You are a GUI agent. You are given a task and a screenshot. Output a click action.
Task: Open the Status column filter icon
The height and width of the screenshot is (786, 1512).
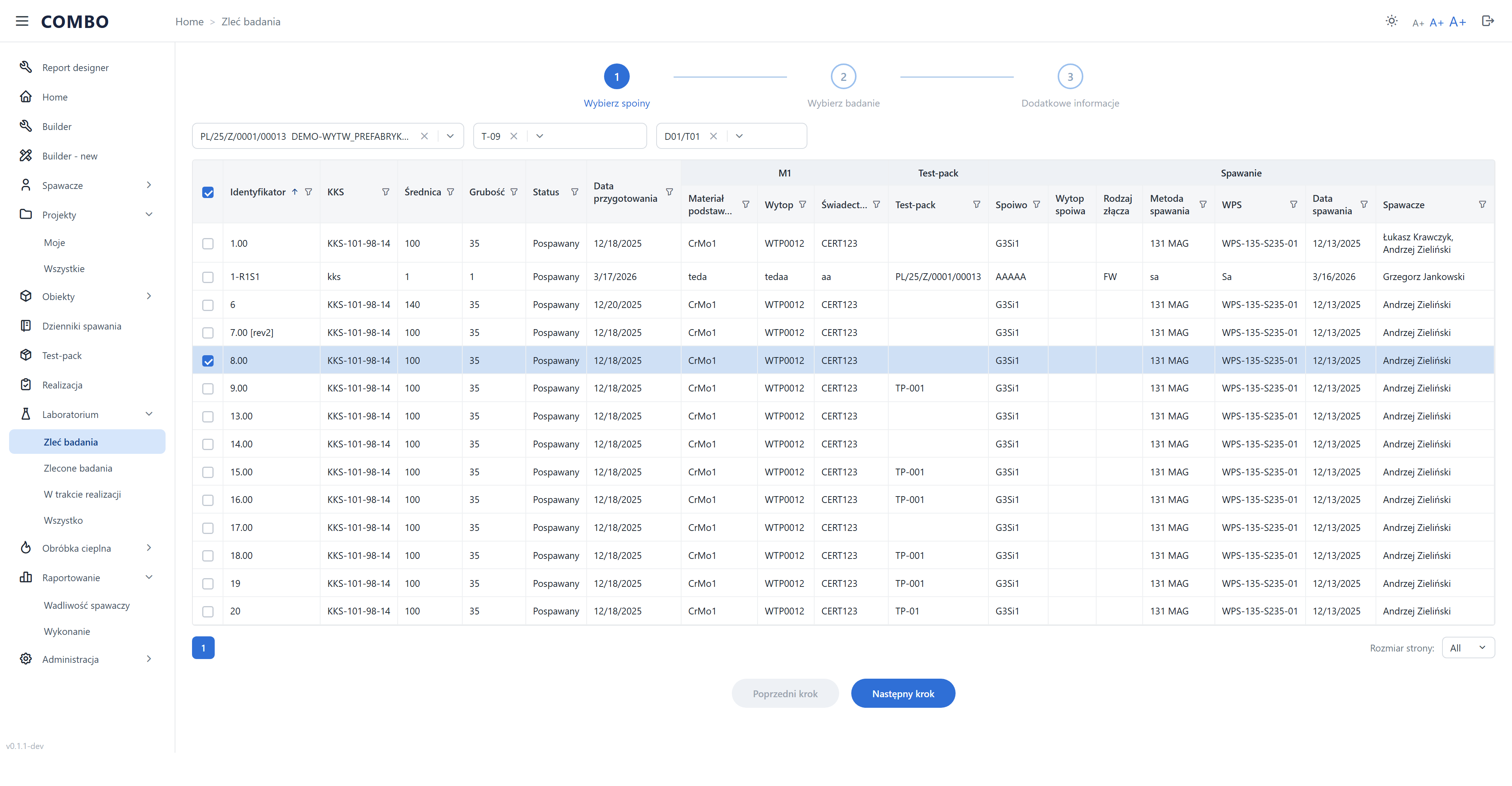(575, 192)
